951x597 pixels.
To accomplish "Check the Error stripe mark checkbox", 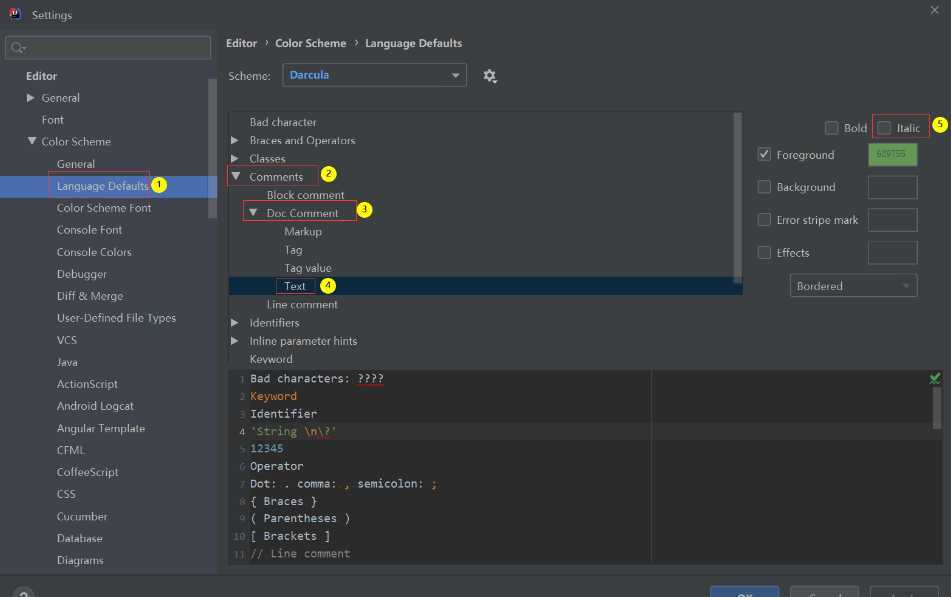I will pyautogui.click(x=764, y=220).
